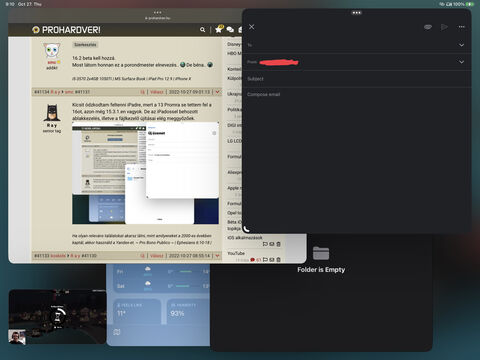Click the trash icon next to iOS alkalmazások
The height and width of the screenshot is (360, 480).
tap(278, 244)
